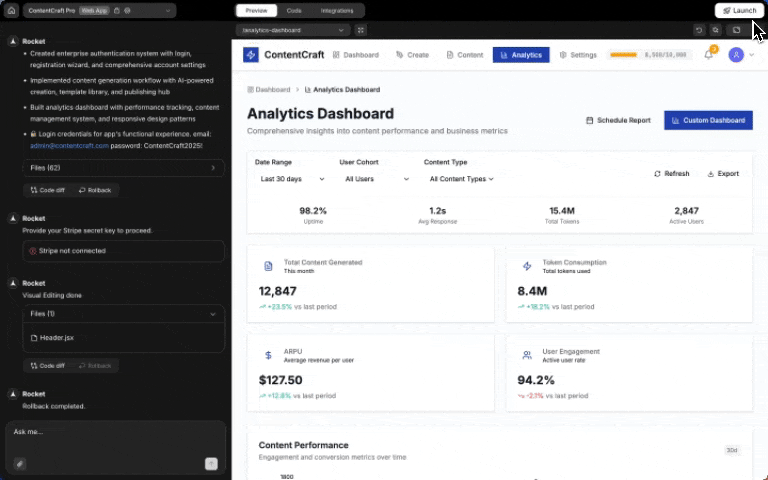The height and width of the screenshot is (480, 768).
Task: Launch the app with Launch button
Action: tap(739, 10)
